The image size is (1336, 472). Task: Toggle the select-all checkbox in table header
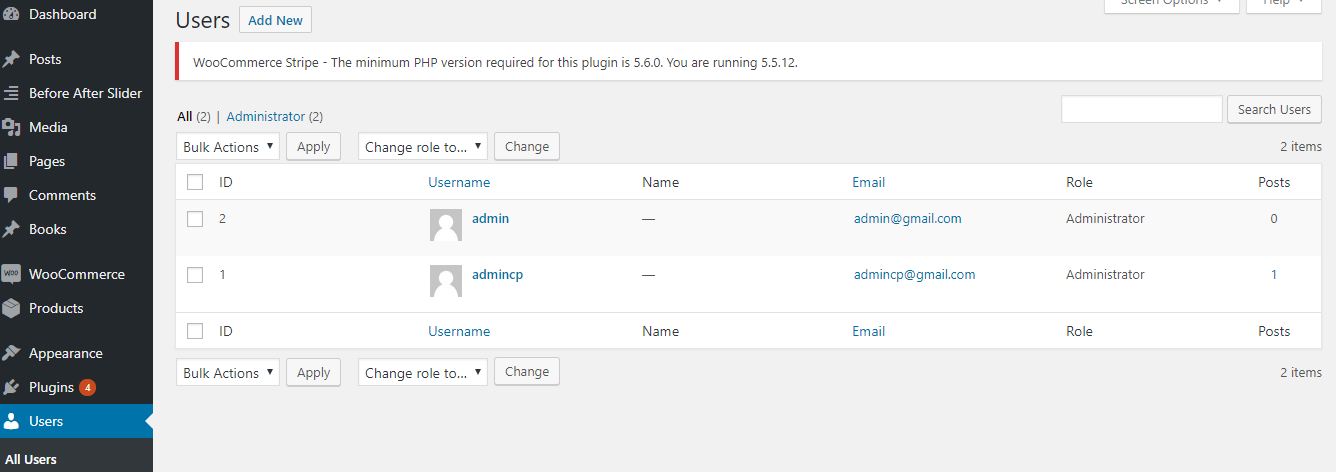(195, 182)
